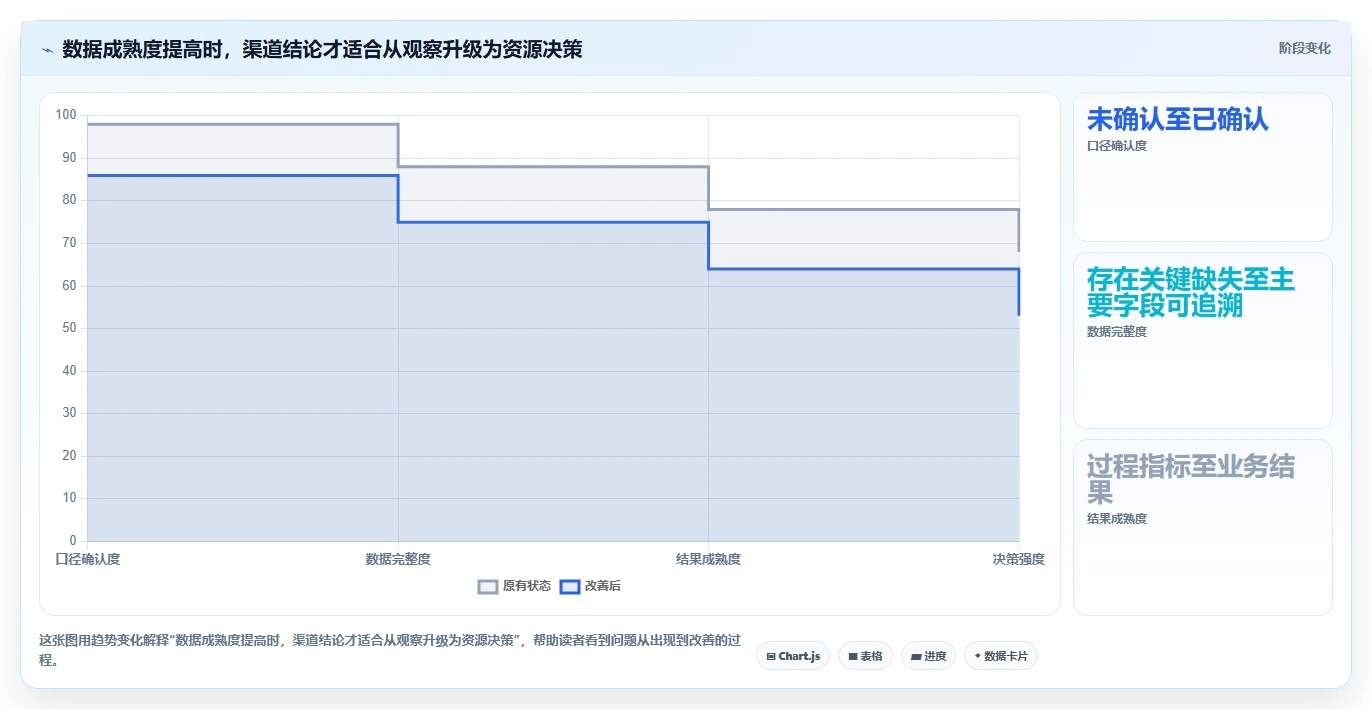
Task: Click the 决策强度 x-axis label
Action: [1018, 559]
